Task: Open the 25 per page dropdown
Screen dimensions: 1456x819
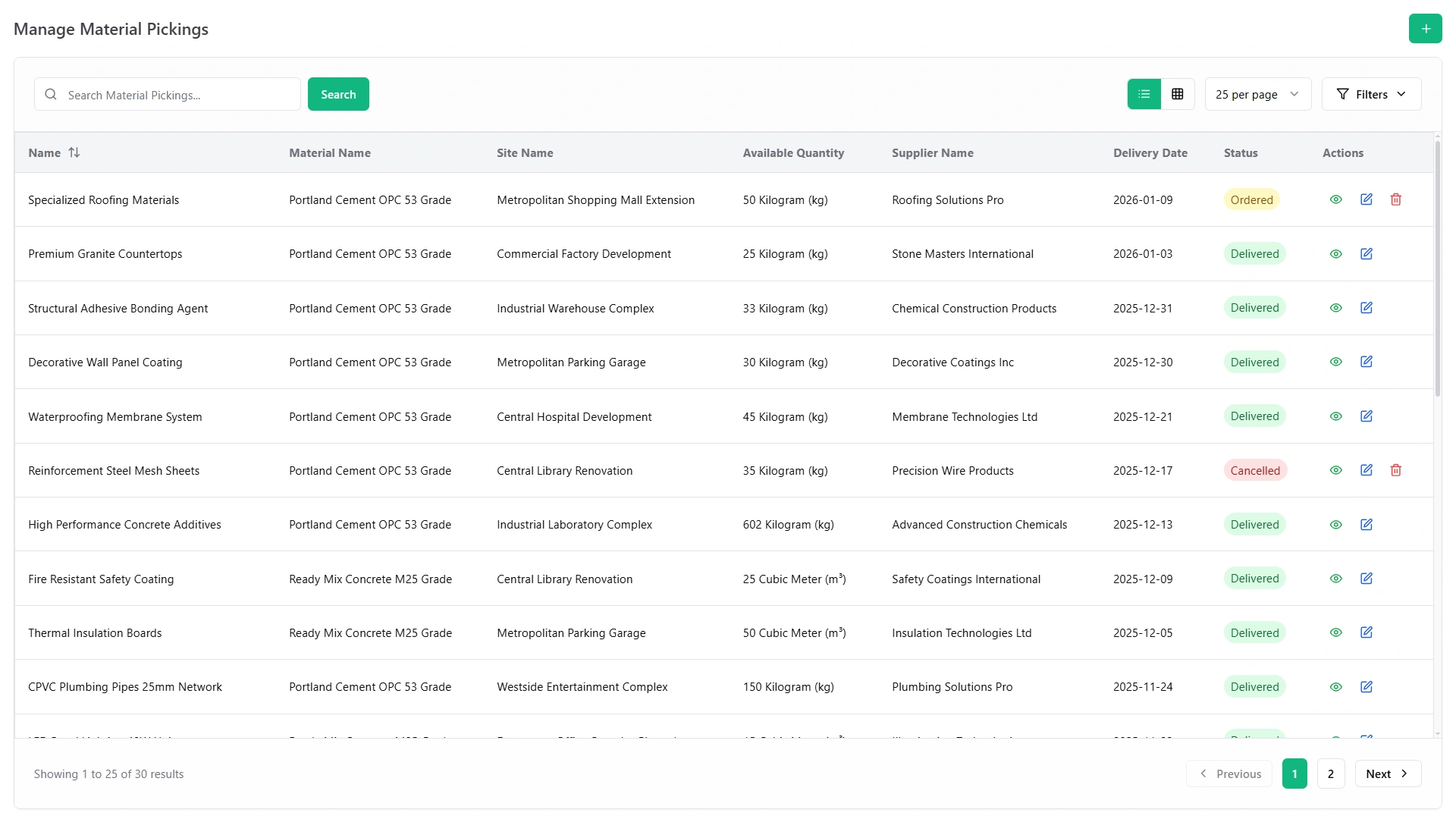Action: [x=1257, y=94]
